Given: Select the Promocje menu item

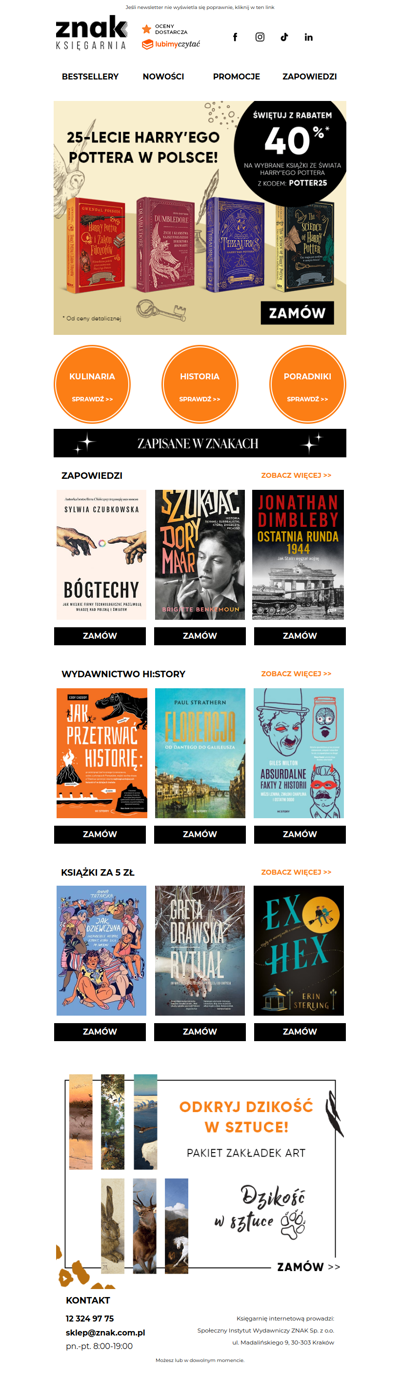Looking at the screenshot, I should click(x=236, y=76).
